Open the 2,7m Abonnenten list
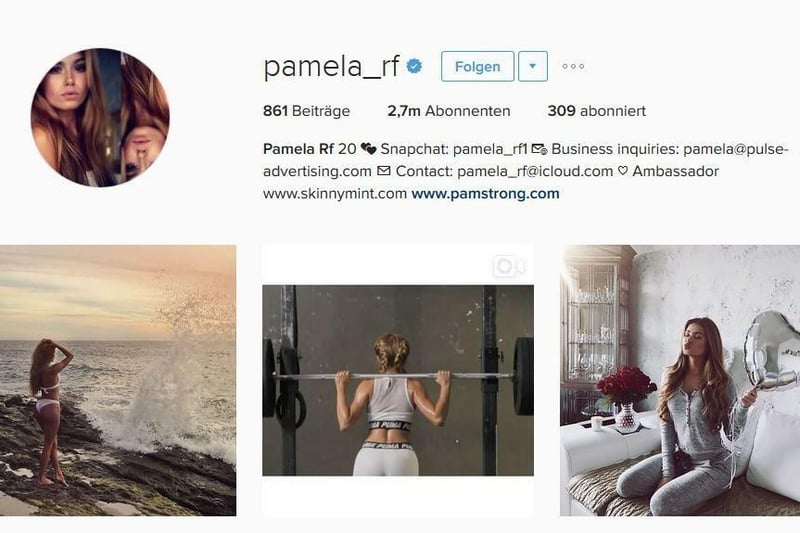The height and width of the screenshot is (533, 800). tap(448, 111)
